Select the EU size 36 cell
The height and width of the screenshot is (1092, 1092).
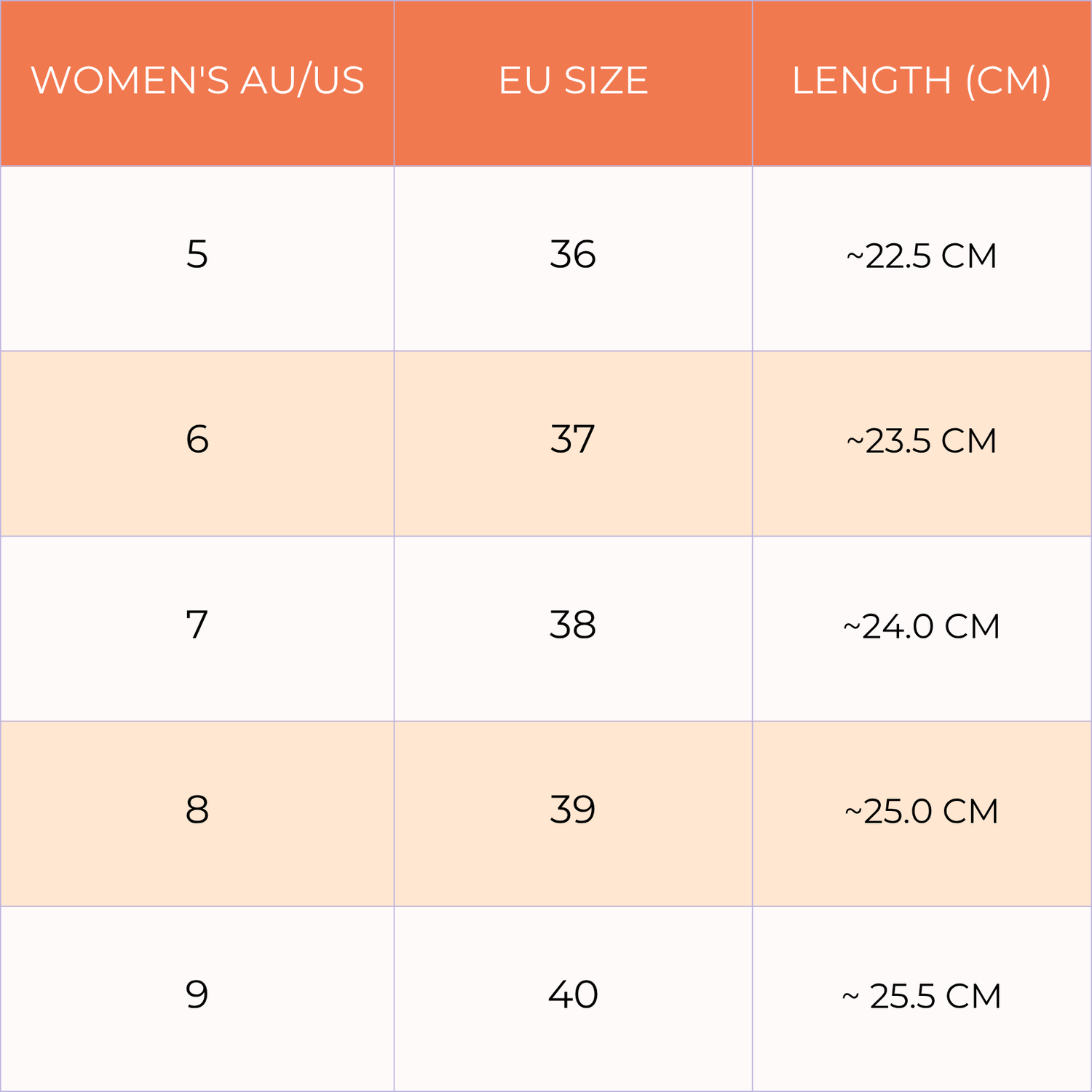(573, 255)
